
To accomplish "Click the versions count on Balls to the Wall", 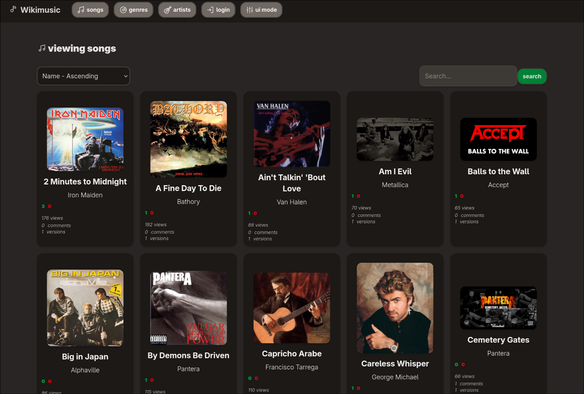I will [x=466, y=222].
